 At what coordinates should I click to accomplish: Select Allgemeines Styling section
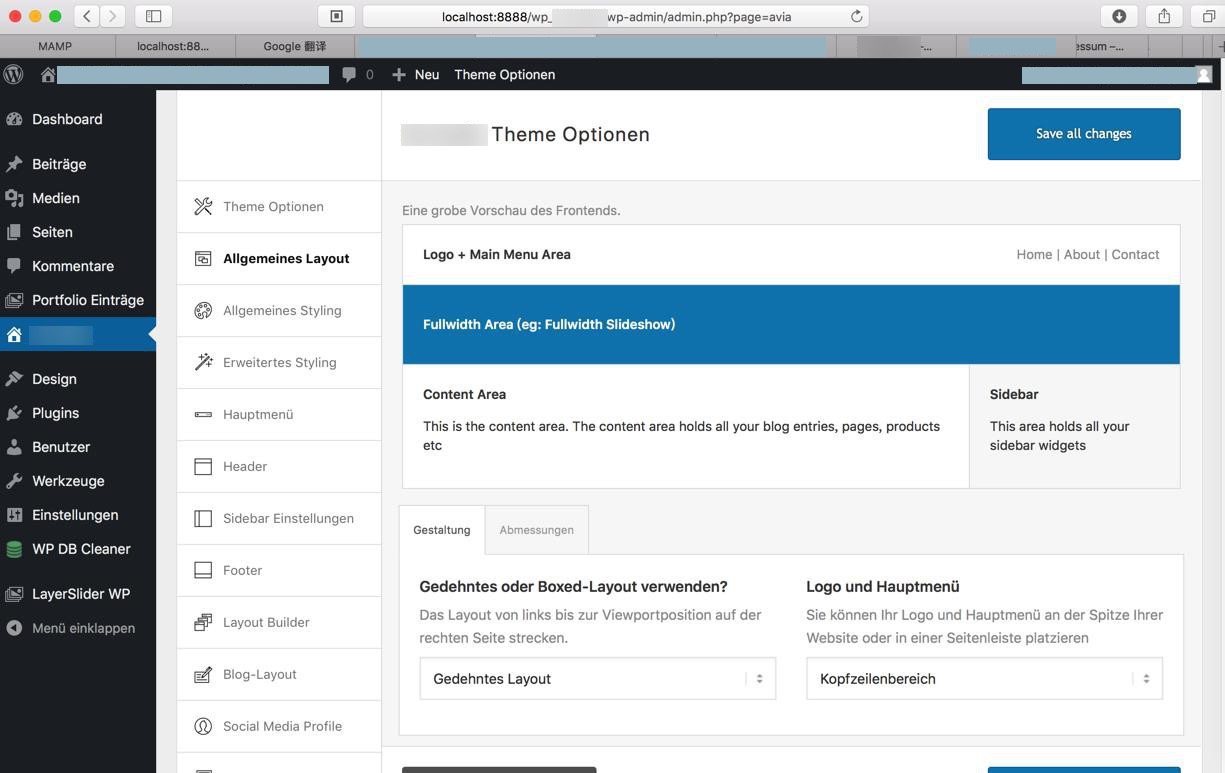(x=281, y=311)
